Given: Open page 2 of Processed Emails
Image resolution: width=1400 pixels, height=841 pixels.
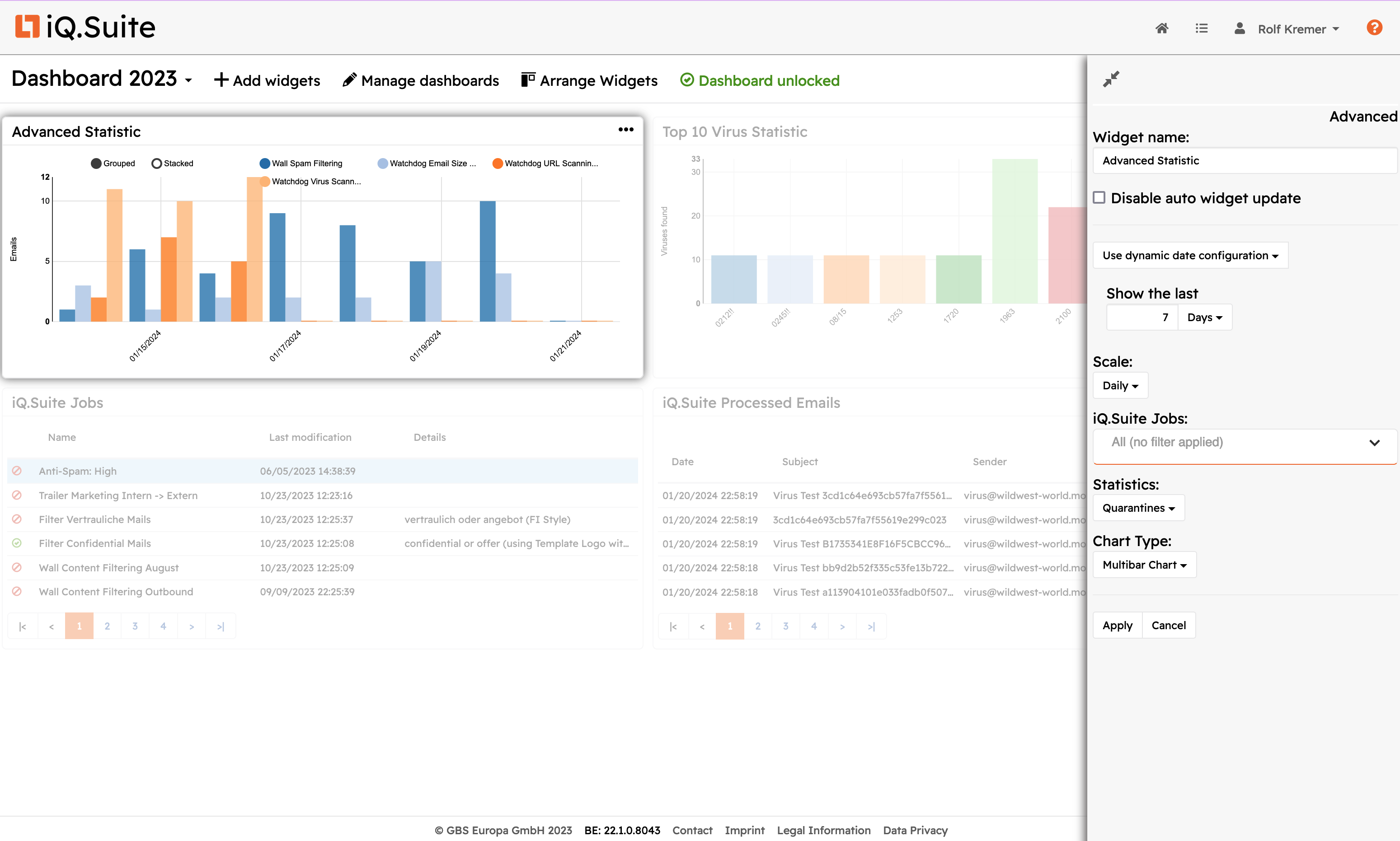Looking at the screenshot, I should tap(757, 626).
